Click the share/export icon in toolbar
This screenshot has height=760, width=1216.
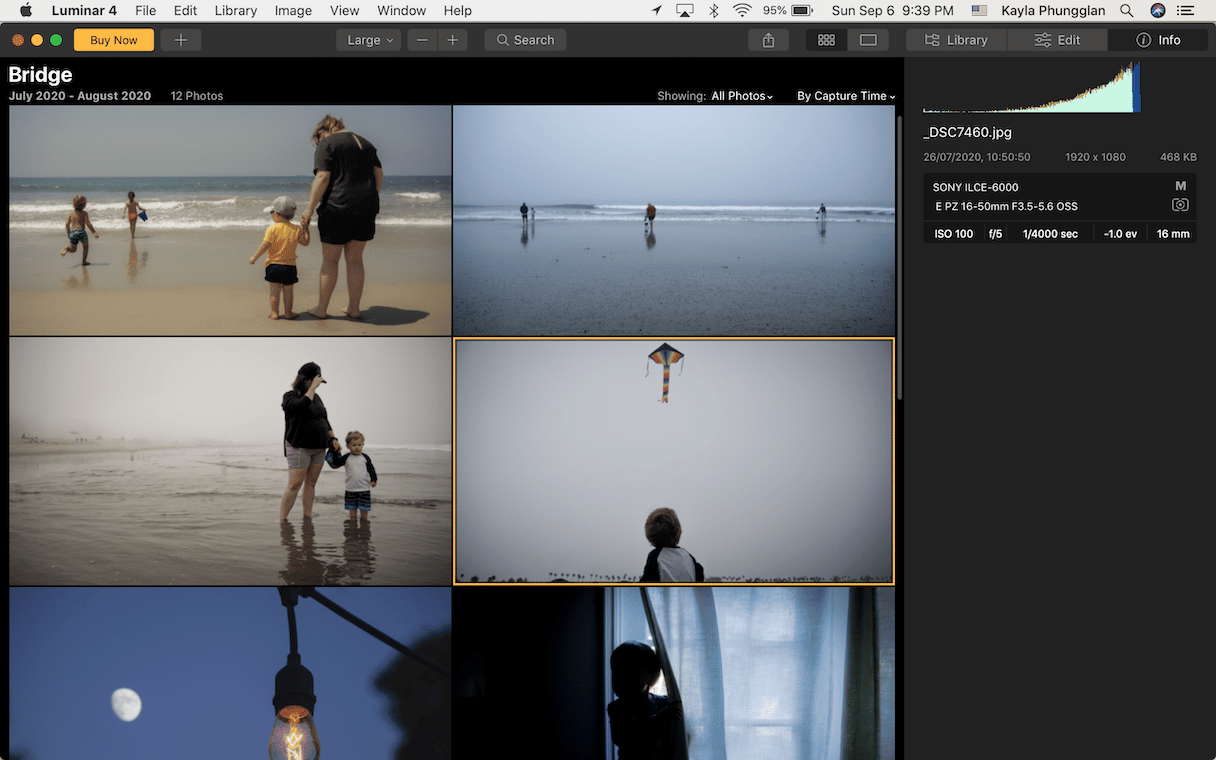(768, 40)
